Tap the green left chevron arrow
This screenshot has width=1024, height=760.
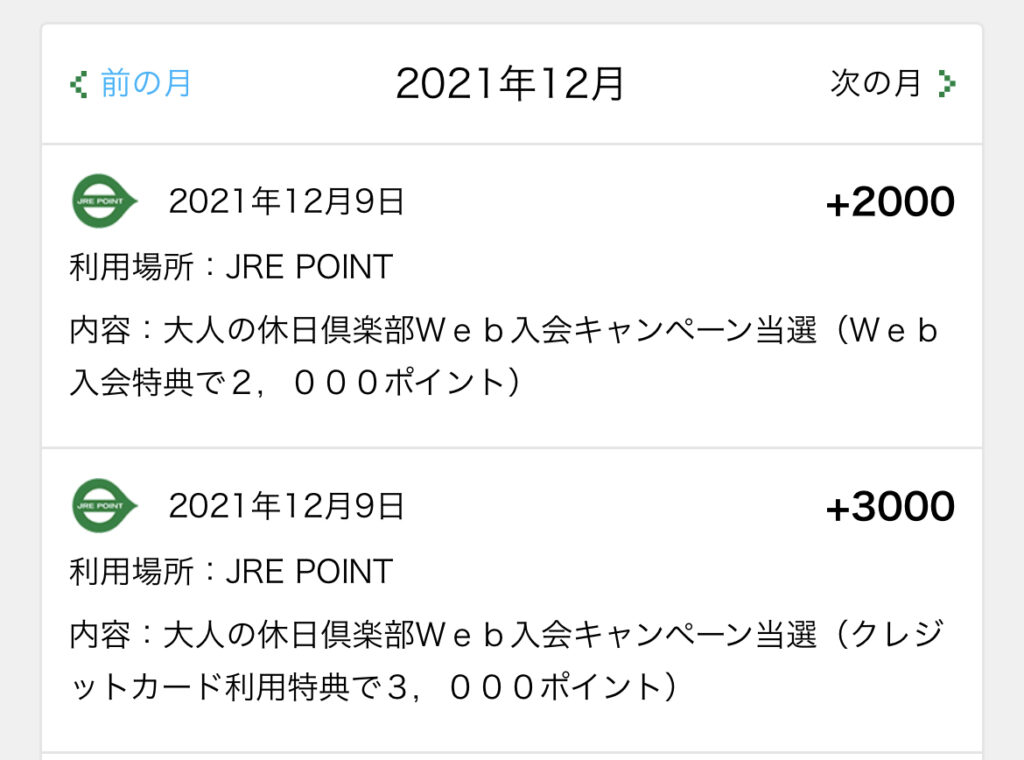pyautogui.click(x=78, y=84)
